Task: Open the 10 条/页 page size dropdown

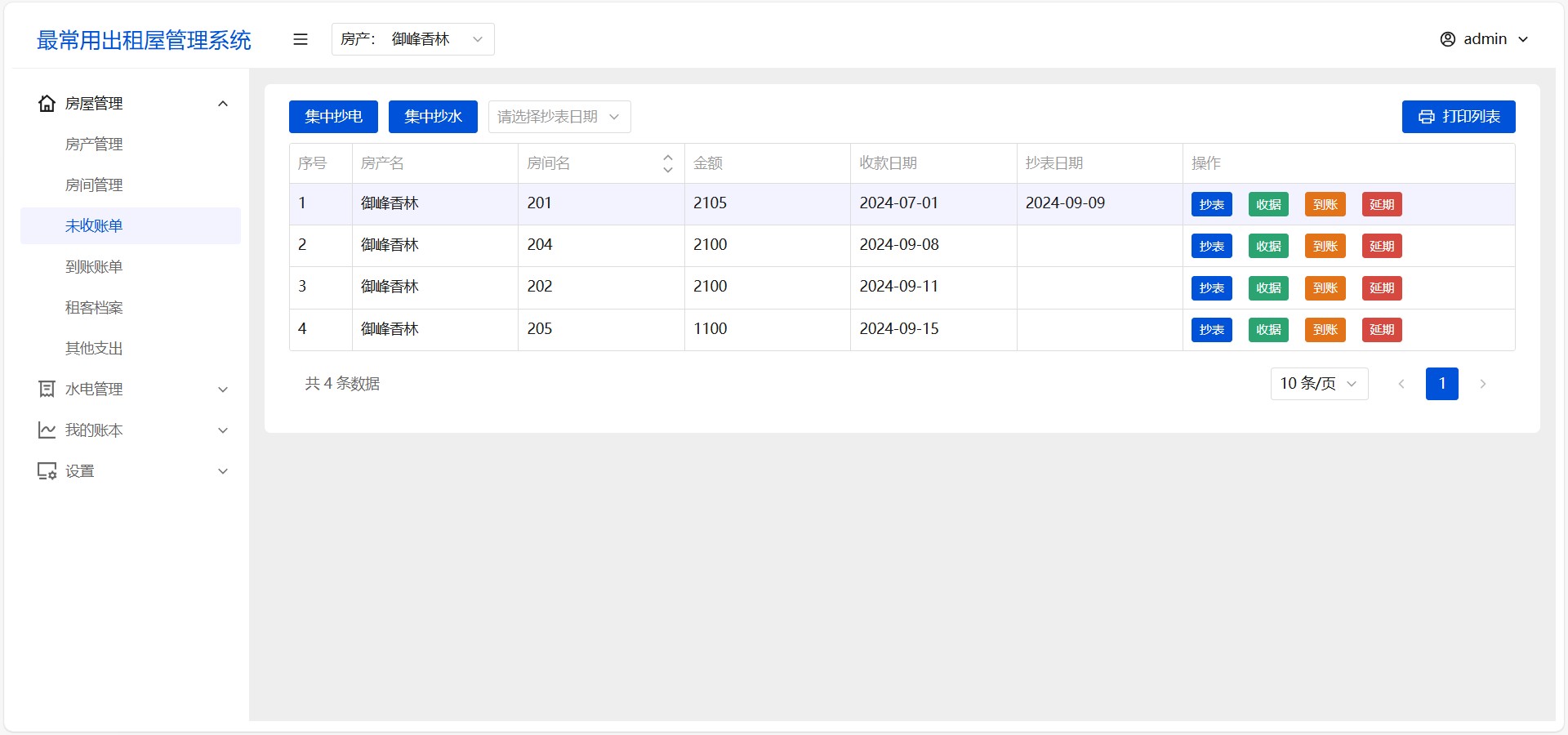Action: 1319,384
